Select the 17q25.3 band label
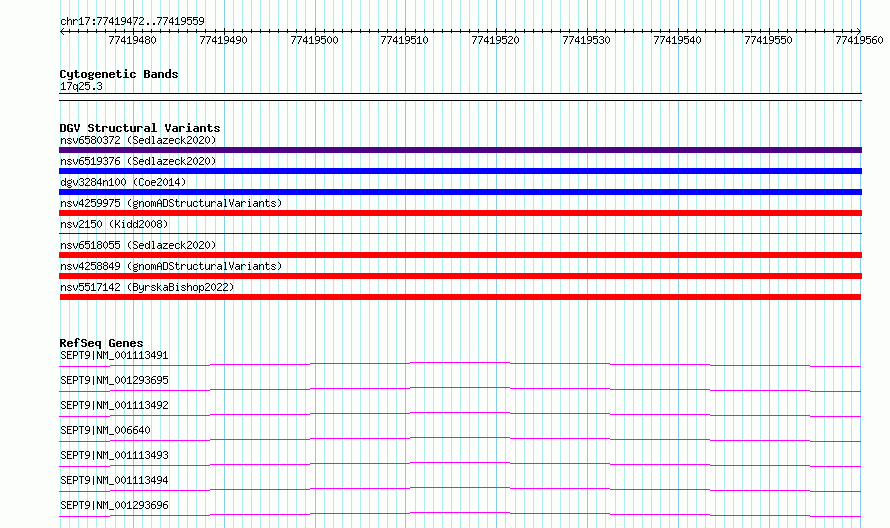The width and height of the screenshot is (890, 528). click(81, 86)
